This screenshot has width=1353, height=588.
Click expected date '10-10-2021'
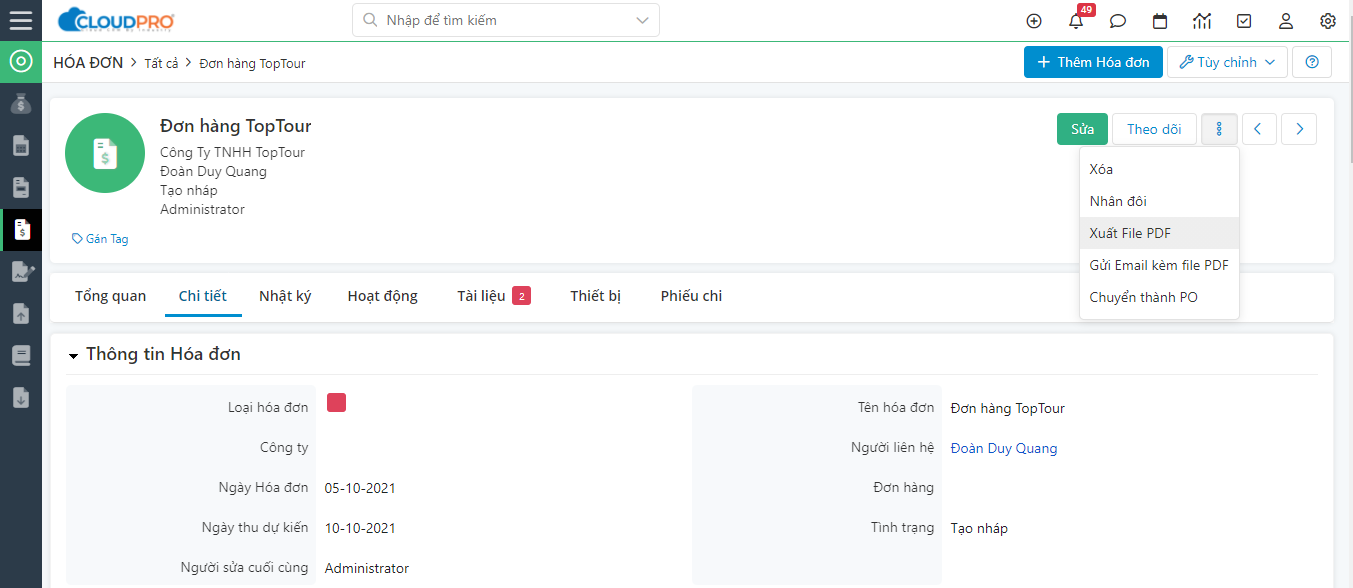360,528
